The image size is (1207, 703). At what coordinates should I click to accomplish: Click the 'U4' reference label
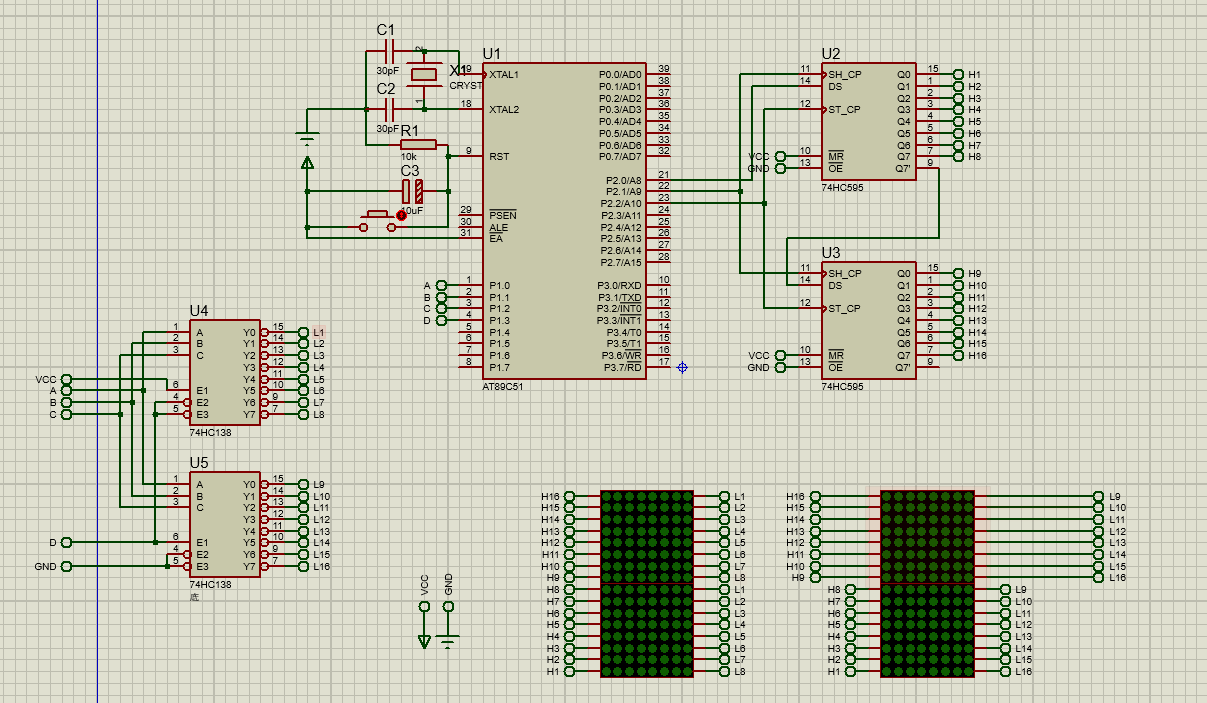199,311
